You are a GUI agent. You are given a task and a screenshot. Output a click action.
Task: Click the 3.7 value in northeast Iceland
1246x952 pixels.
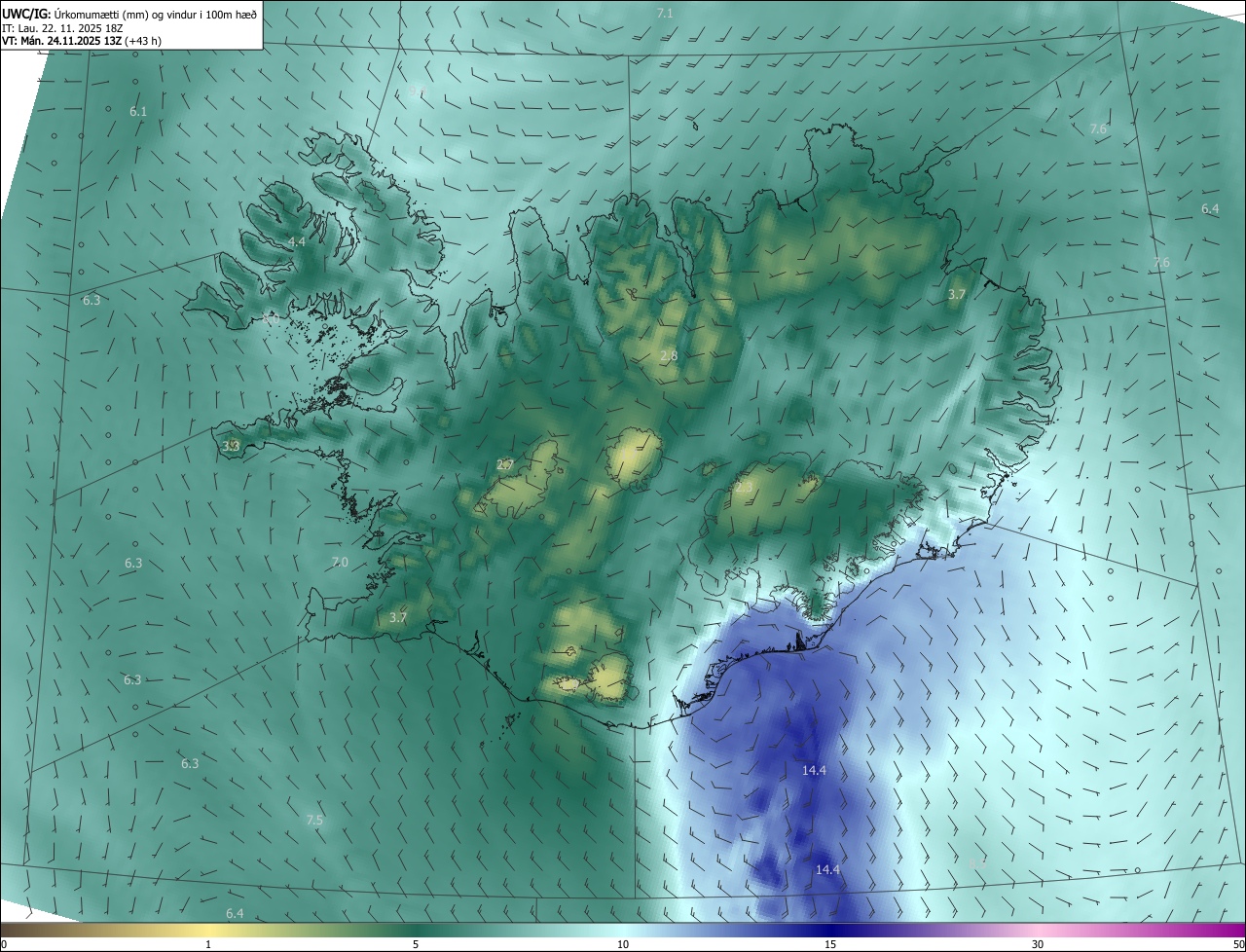957,294
